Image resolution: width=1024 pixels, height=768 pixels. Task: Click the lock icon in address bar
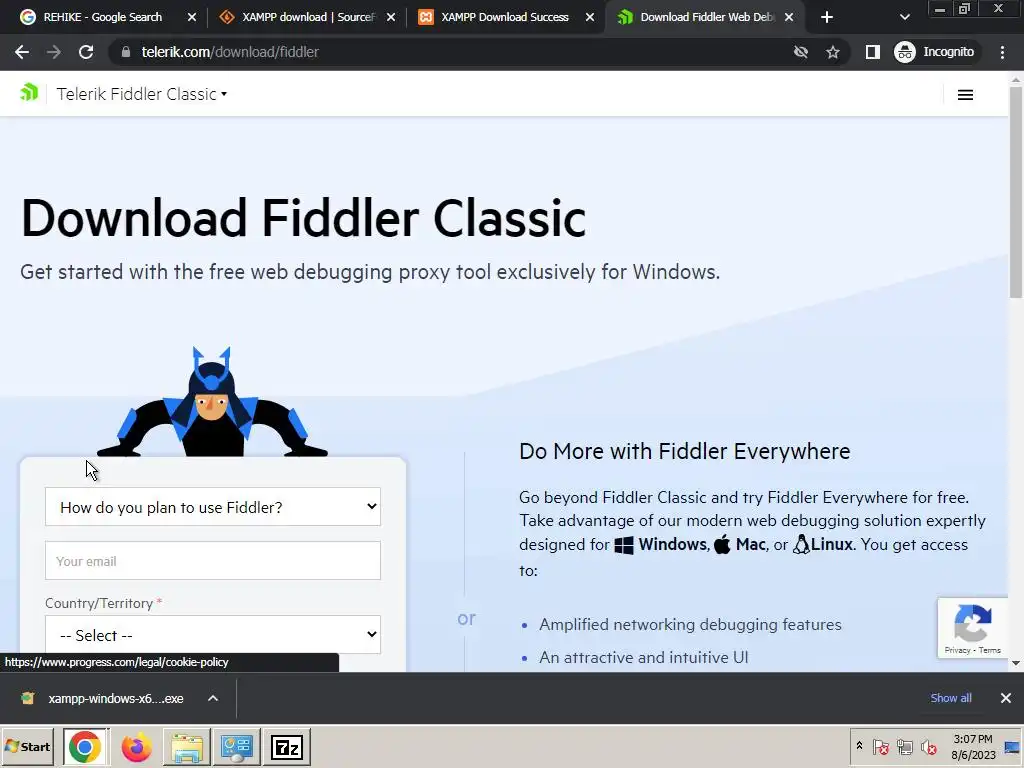click(126, 52)
